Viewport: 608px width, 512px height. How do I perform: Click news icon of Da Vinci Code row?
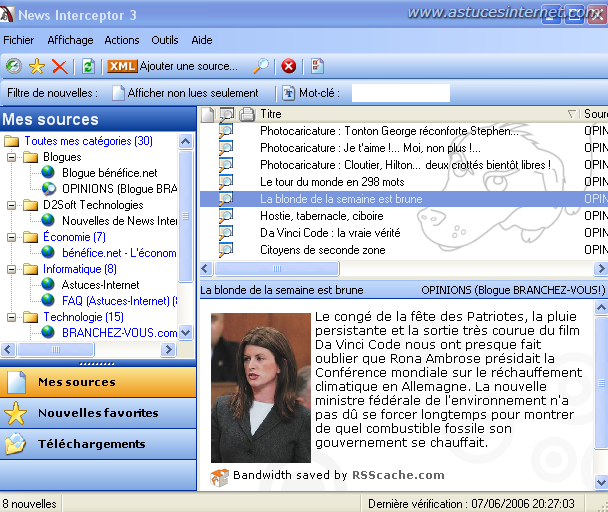pyautogui.click(x=226, y=233)
